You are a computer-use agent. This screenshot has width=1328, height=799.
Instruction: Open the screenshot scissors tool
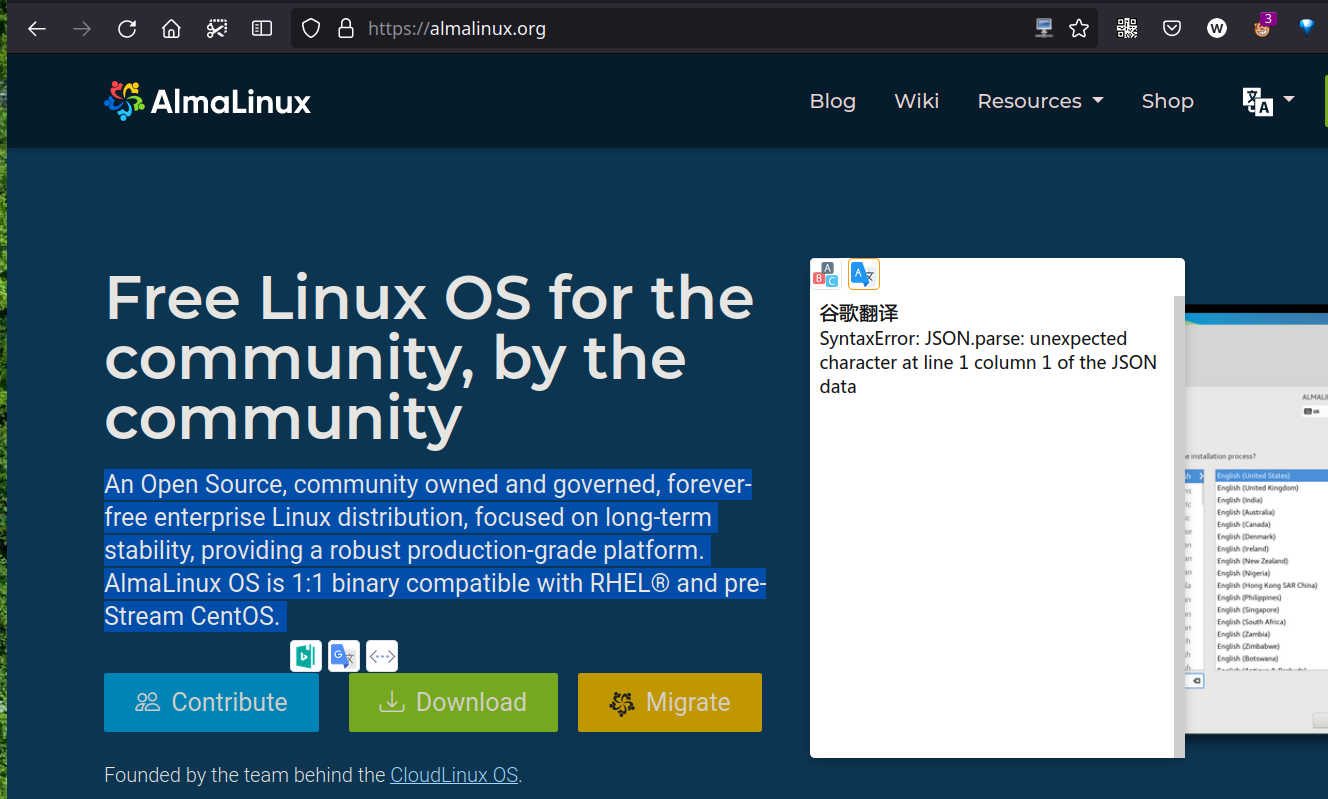[x=216, y=29]
